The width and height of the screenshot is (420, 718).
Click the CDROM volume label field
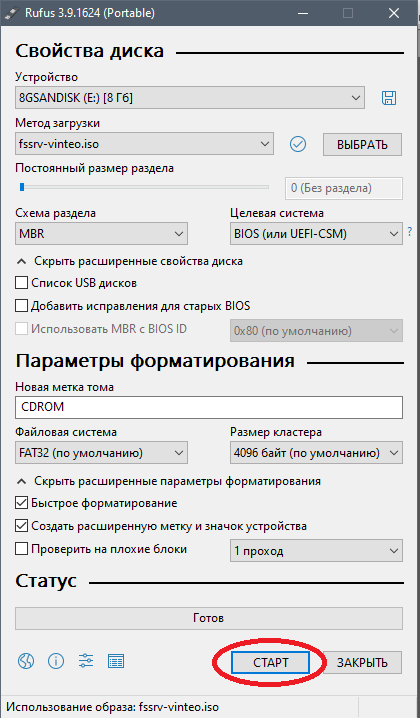(x=209, y=407)
